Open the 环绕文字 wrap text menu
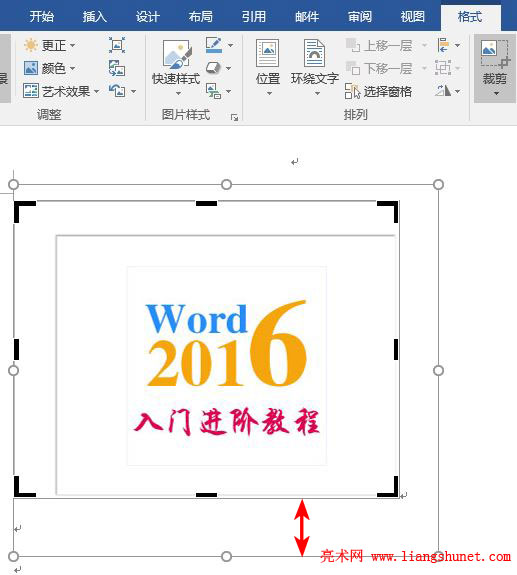The width and height of the screenshot is (517, 575). click(315, 68)
